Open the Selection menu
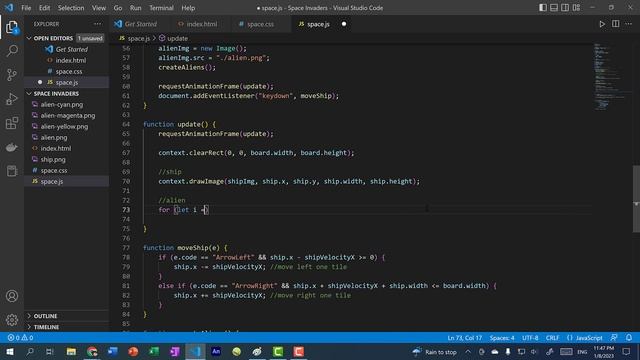 click(71, 8)
